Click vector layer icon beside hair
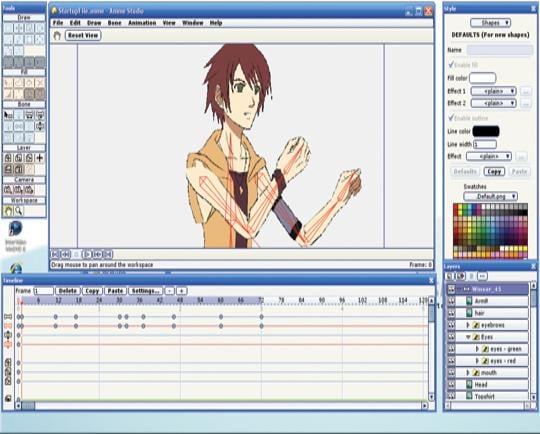This screenshot has height=434, width=540. point(469,313)
